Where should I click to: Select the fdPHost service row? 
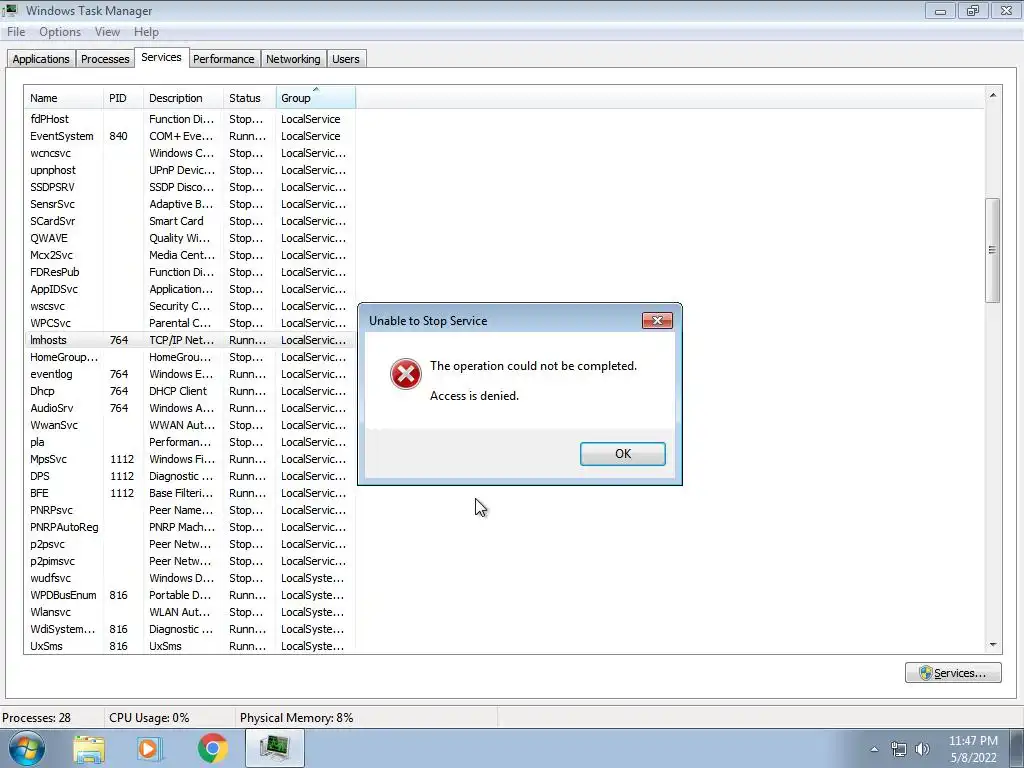click(189, 119)
